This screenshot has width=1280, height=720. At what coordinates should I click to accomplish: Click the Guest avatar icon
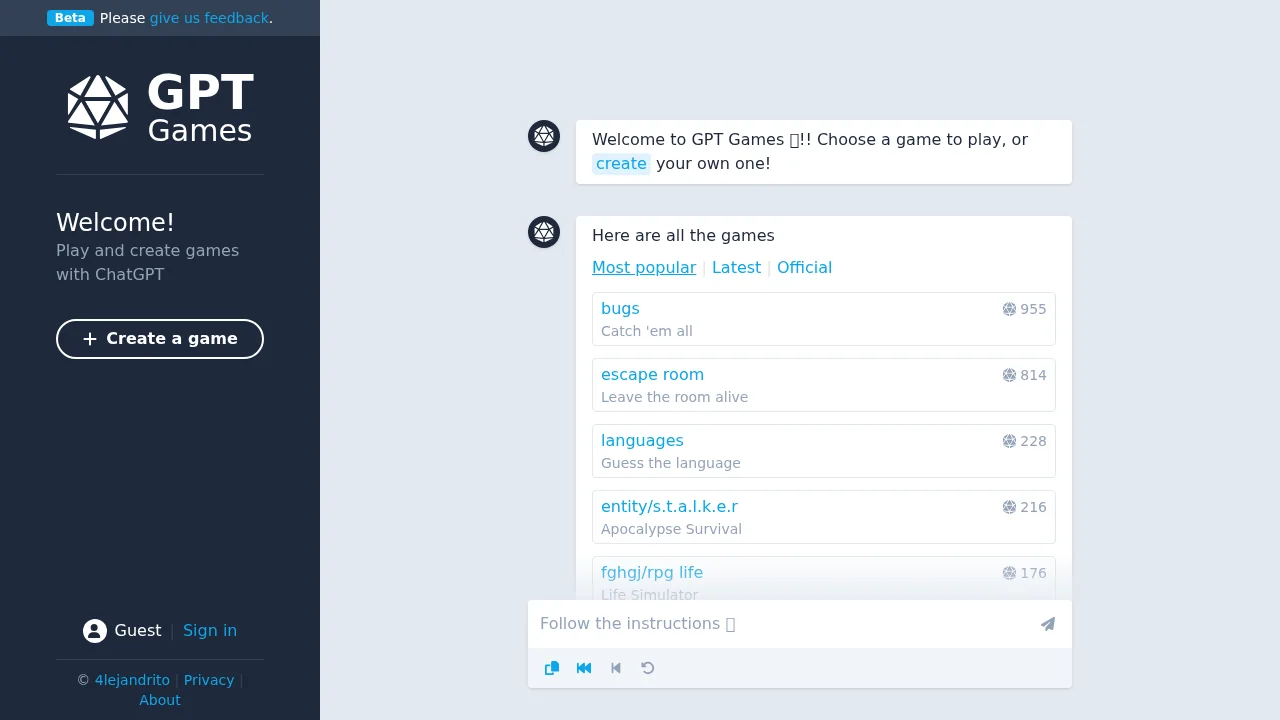coord(93,630)
